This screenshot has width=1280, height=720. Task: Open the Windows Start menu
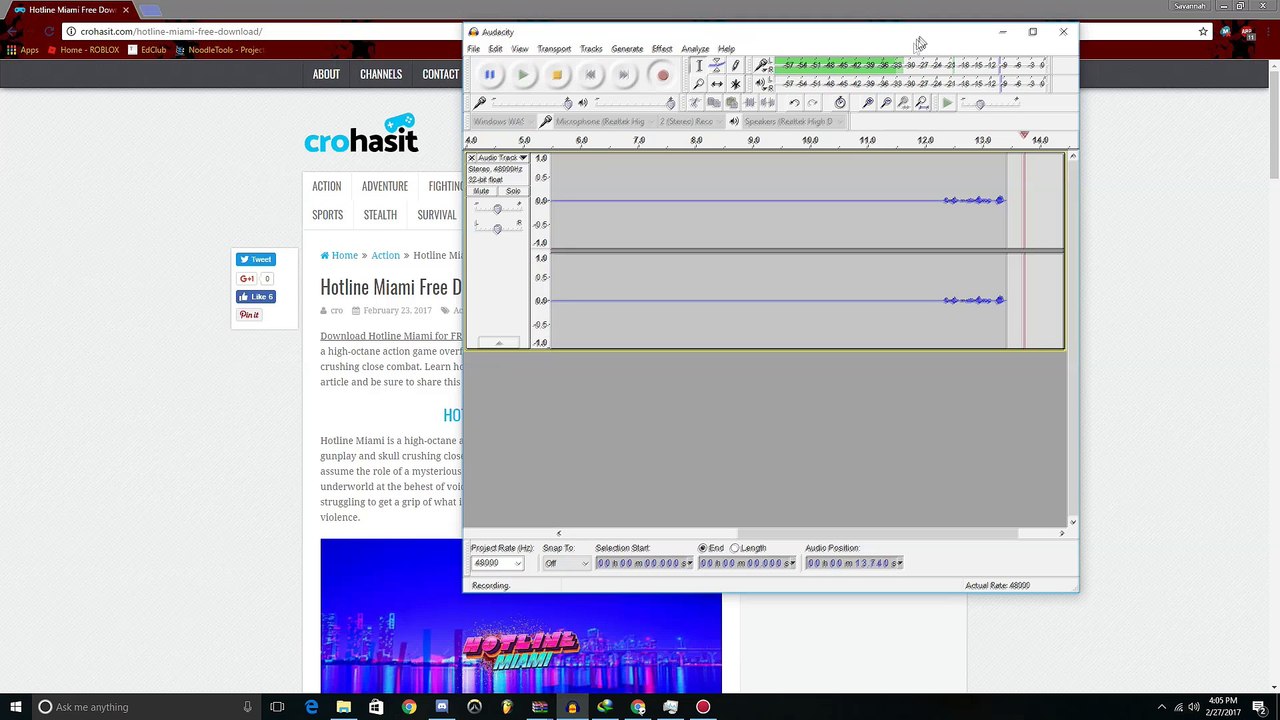tap(16, 707)
